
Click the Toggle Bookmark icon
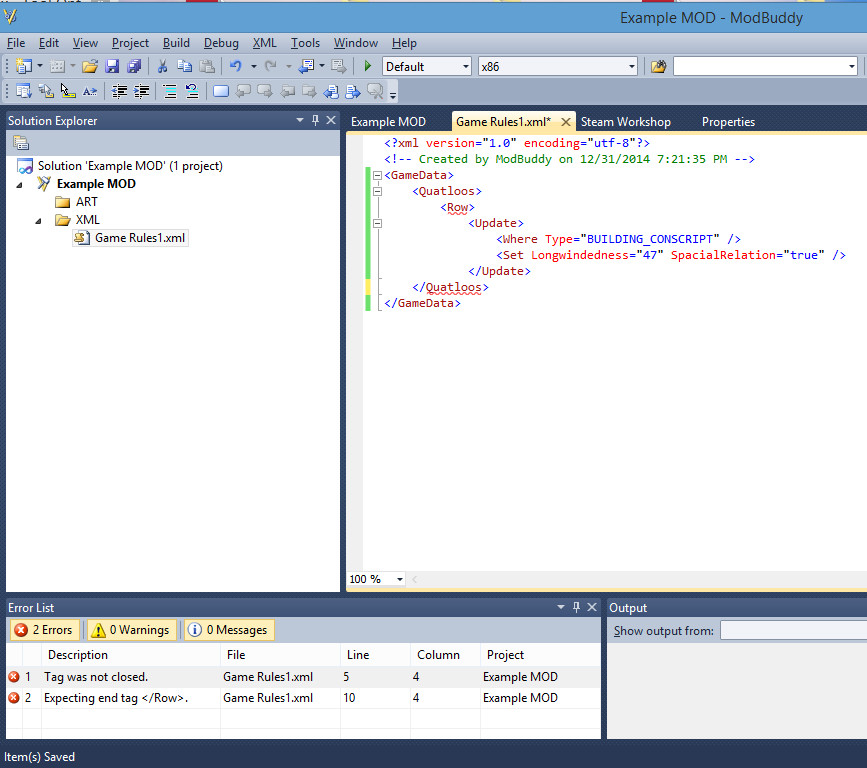click(221, 91)
